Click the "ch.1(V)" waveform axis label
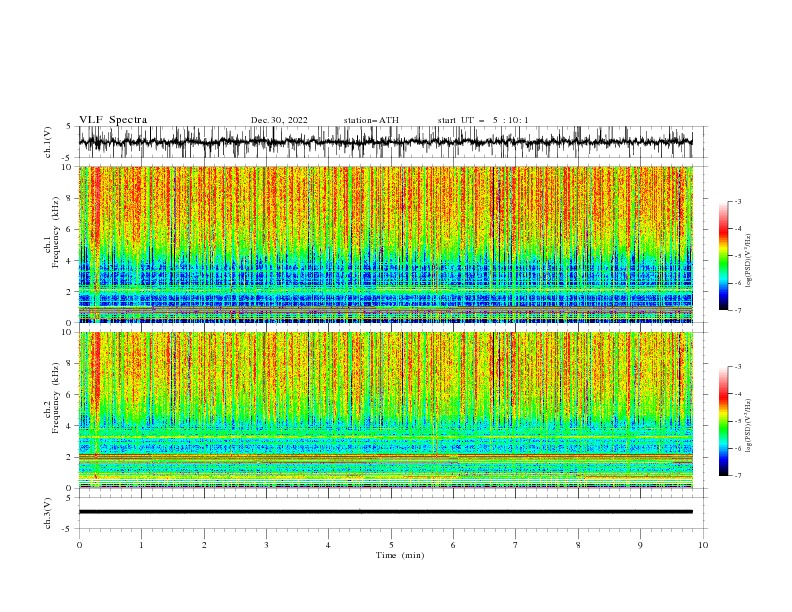792x612 pixels. (48, 142)
